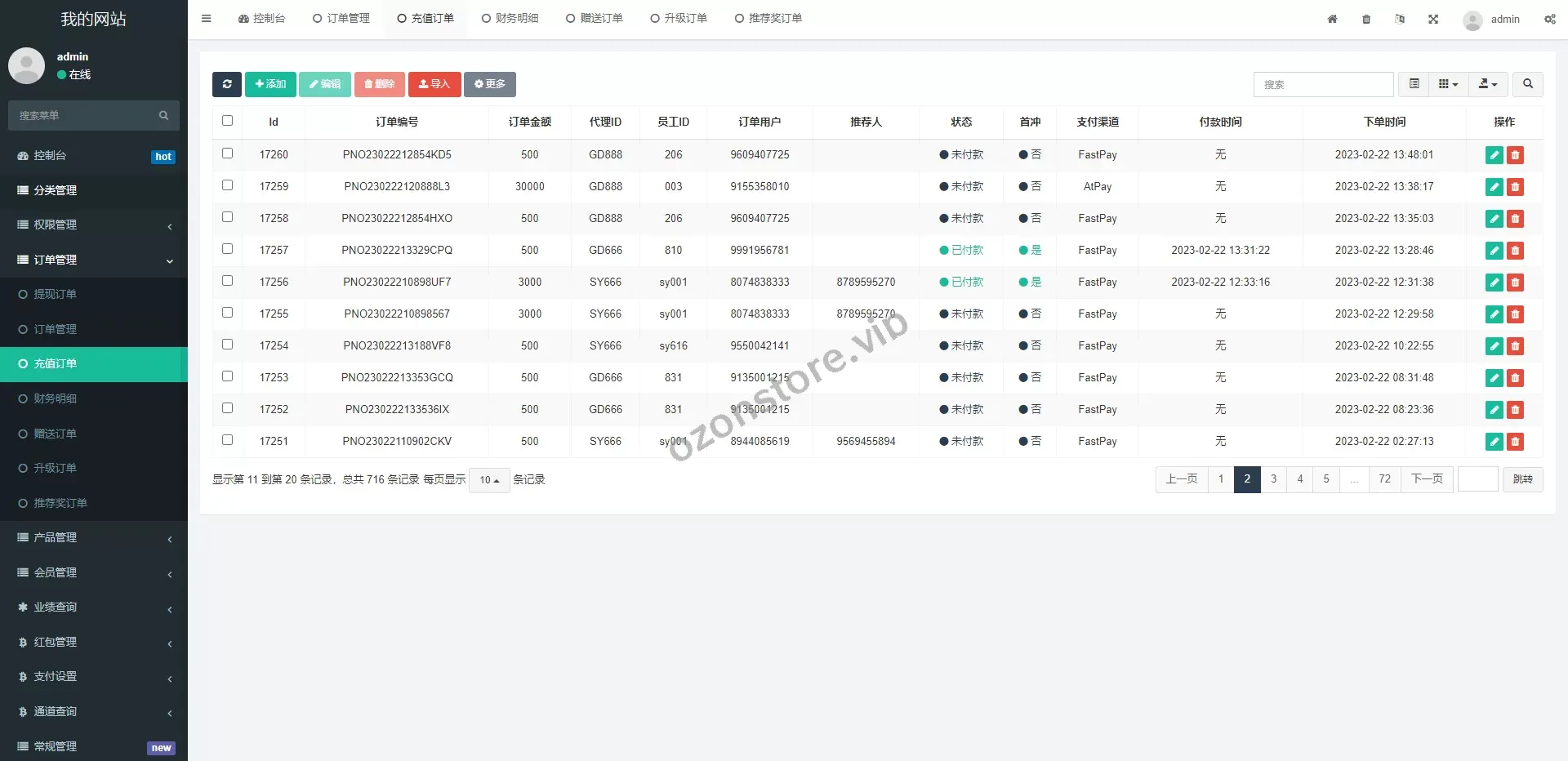1568x761 pixels.
Task: Switch to the 财务明细 tab
Action: pos(510,19)
